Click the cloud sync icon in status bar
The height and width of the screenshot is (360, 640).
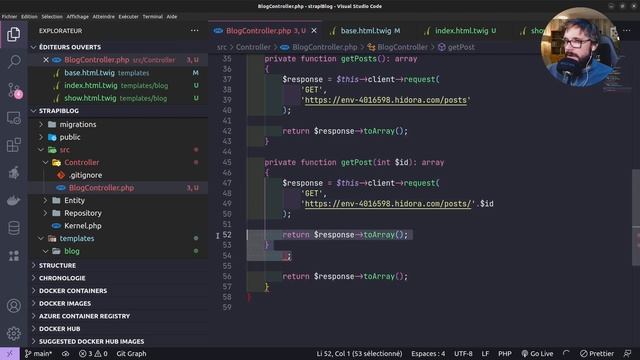65,353
